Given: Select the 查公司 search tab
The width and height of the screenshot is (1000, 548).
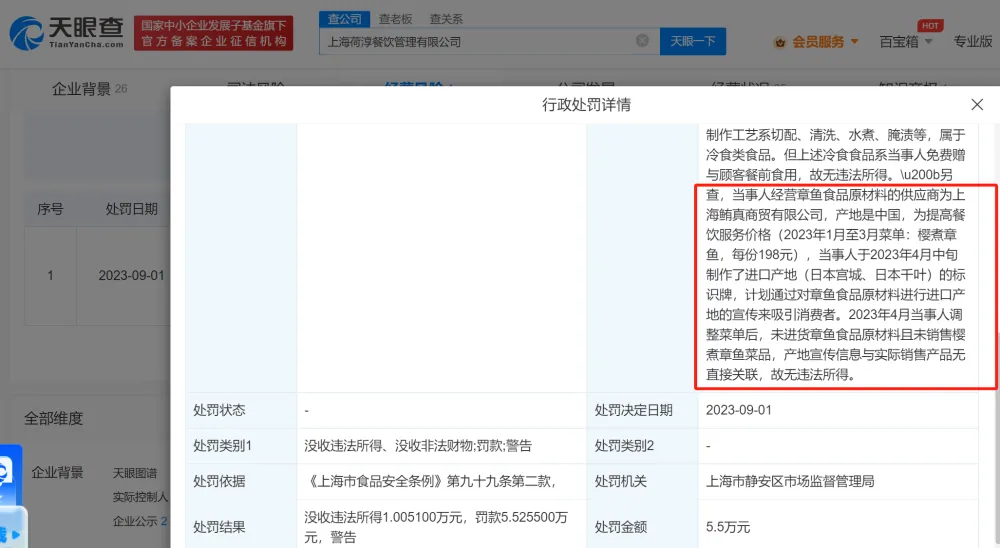Looking at the screenshot, I should pos(344,19).
